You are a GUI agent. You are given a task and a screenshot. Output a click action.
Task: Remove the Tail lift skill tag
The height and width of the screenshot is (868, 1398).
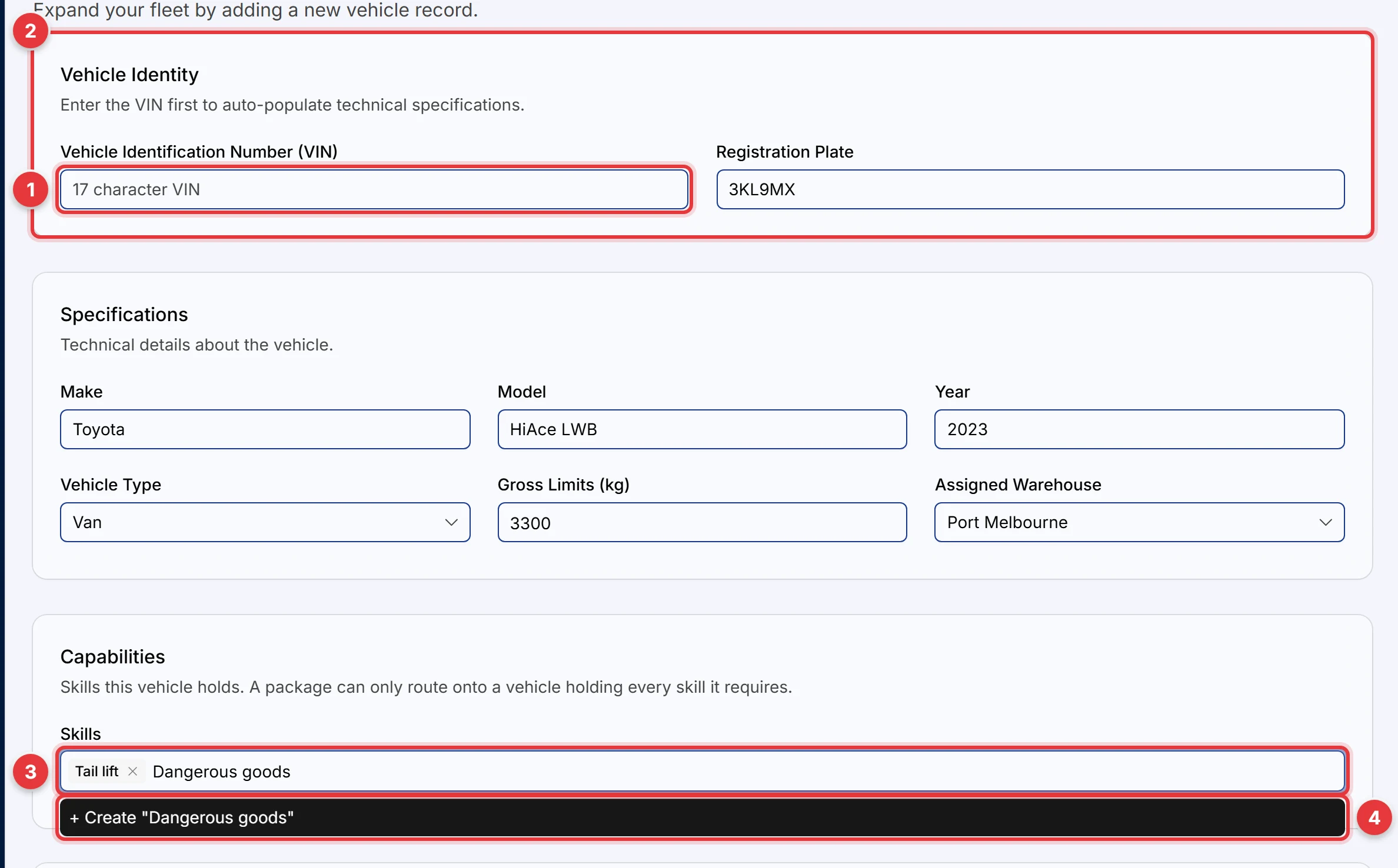point(133,771)
